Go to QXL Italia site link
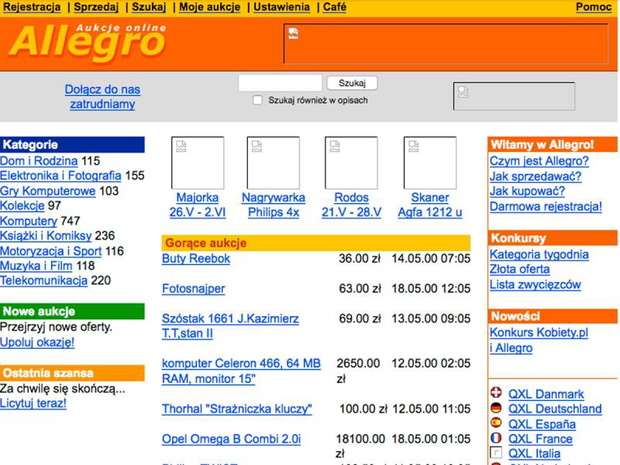 pos(534,453)
